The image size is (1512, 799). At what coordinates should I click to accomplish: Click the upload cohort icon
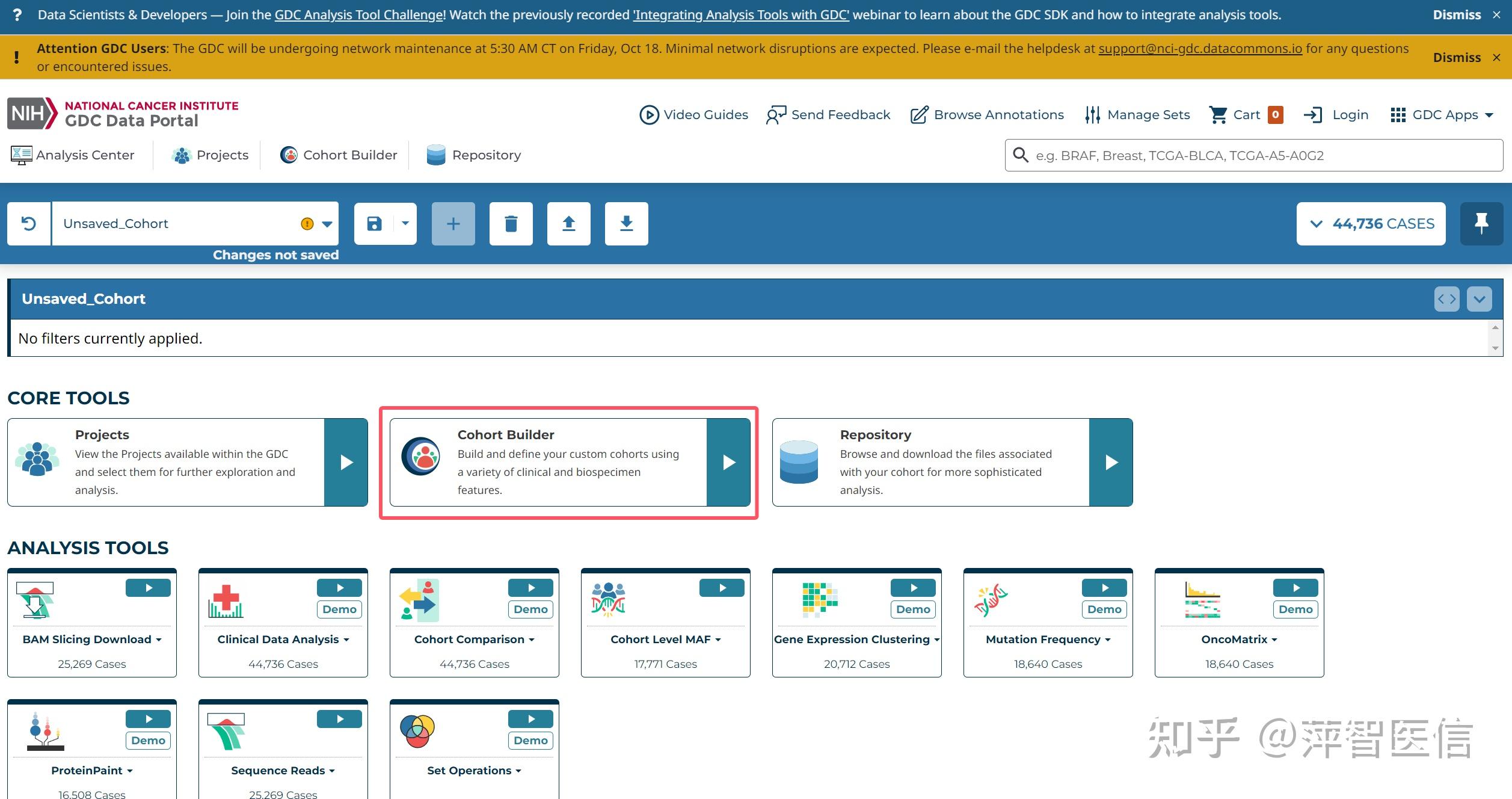point(568,224)
